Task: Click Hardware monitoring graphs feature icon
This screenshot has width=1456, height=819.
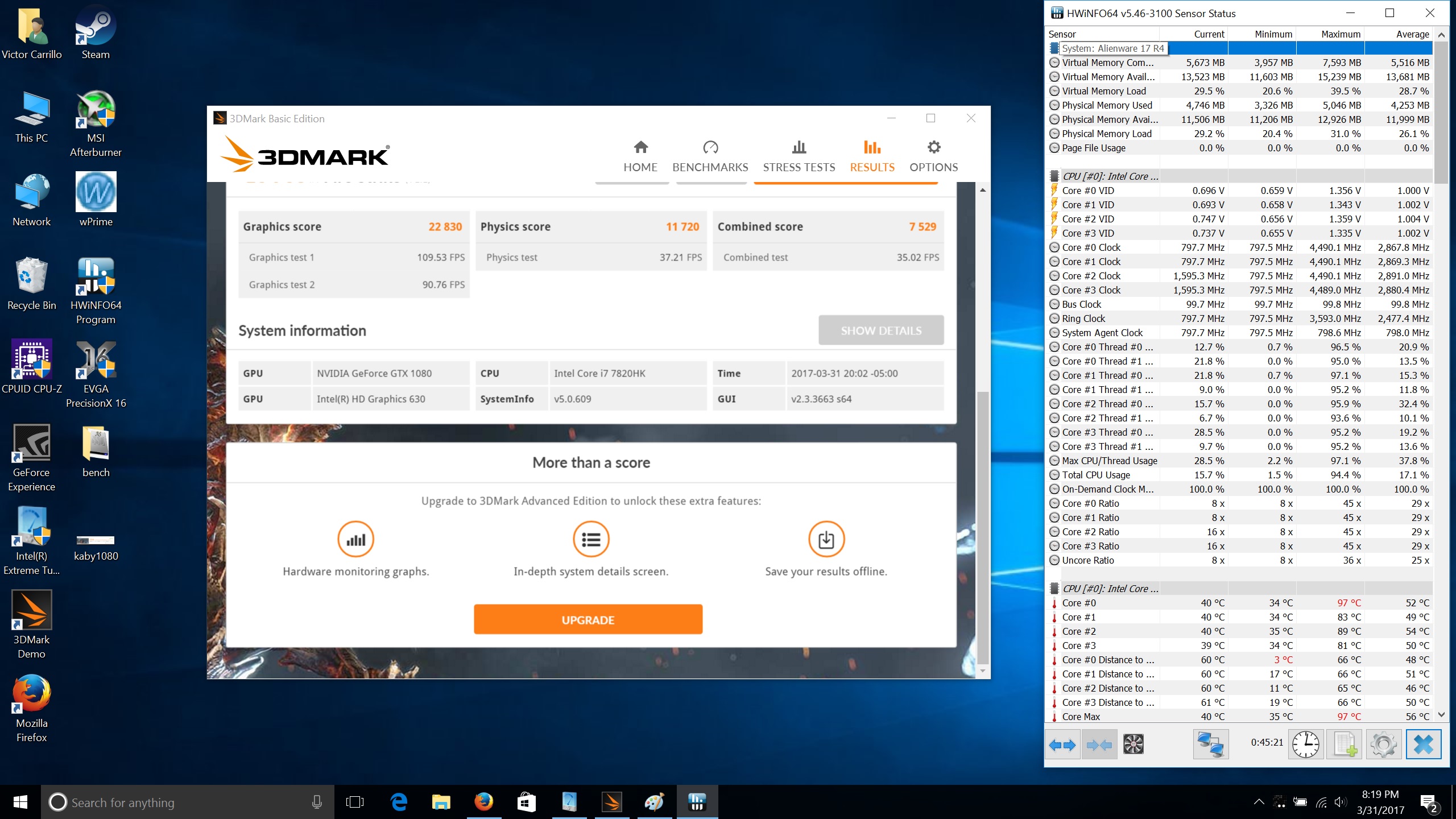Action: pos(355,539)
